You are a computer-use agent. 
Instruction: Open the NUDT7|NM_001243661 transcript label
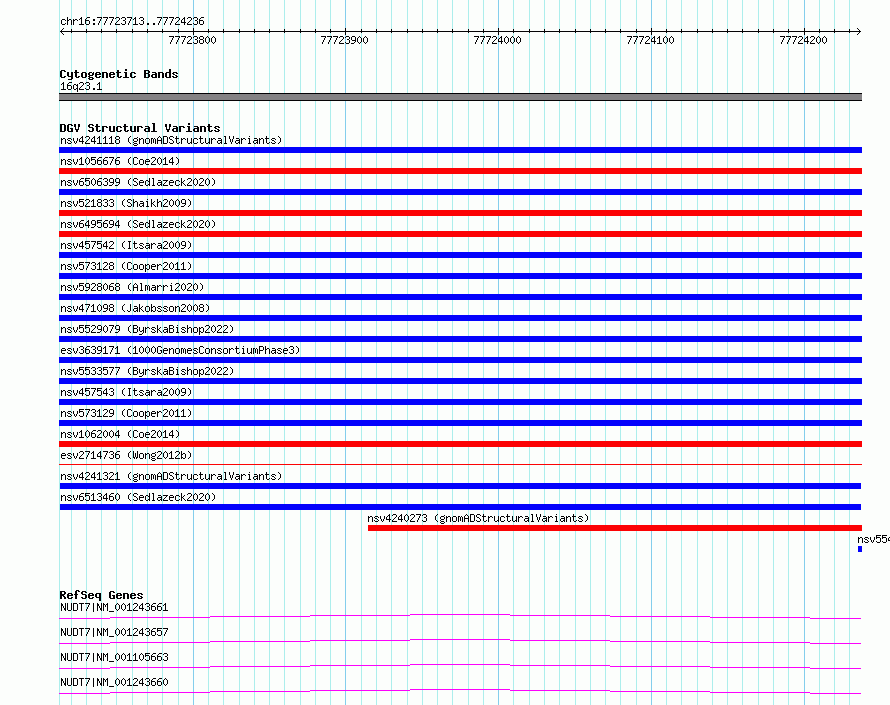[x=114, y=607]
